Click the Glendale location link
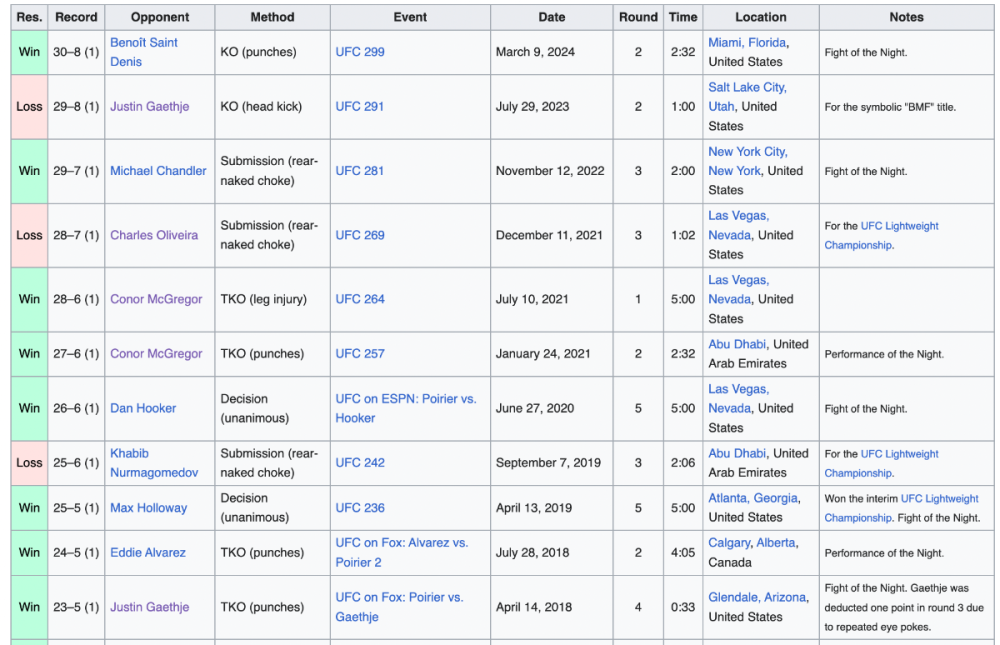 pos(733,597)
